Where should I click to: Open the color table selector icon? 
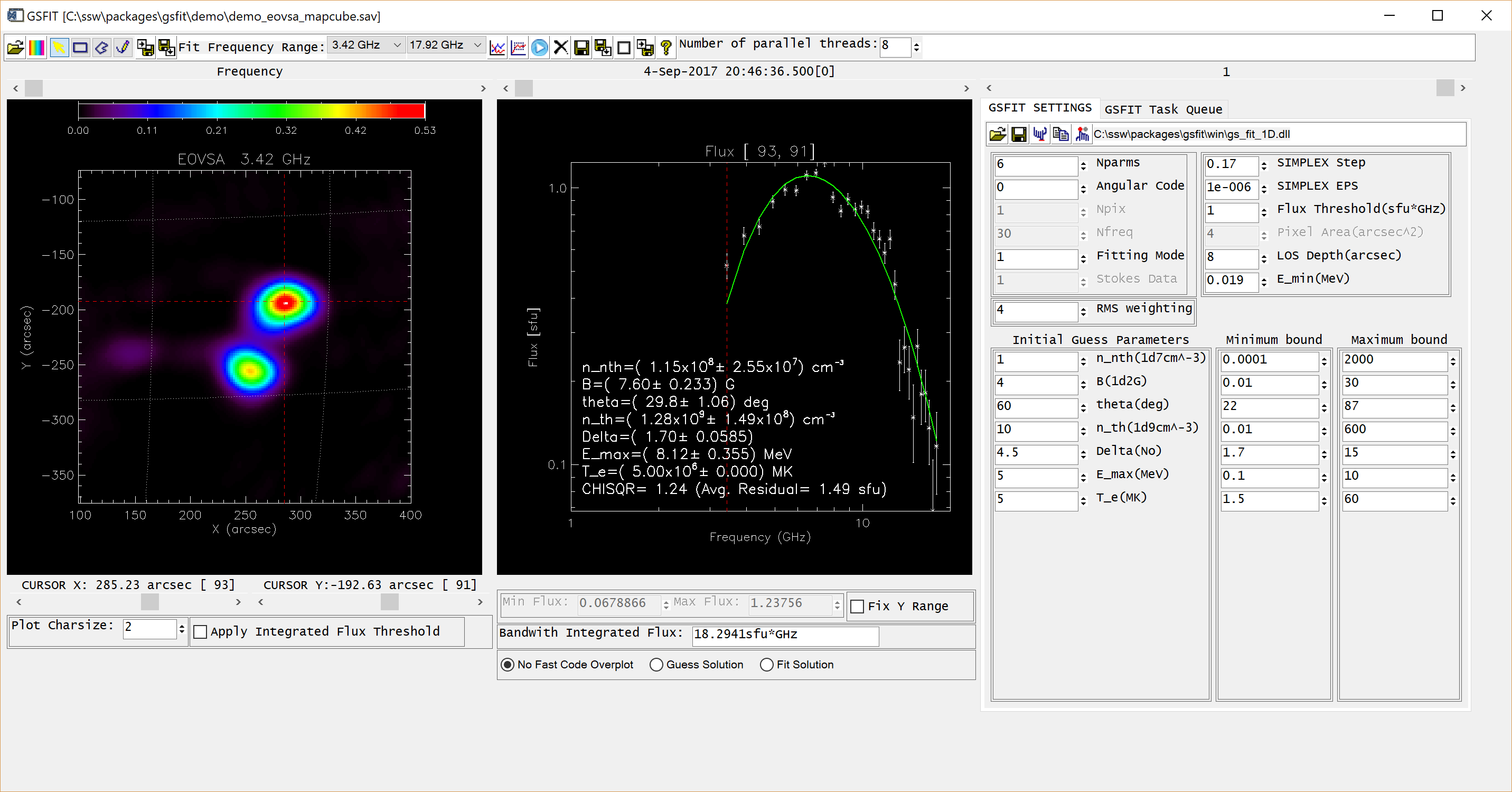(36, 47)
